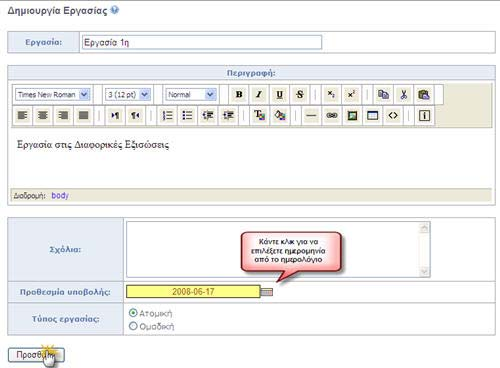Insert a numbered list
This screenshot has height=368, width=500.
pos(167,115)
